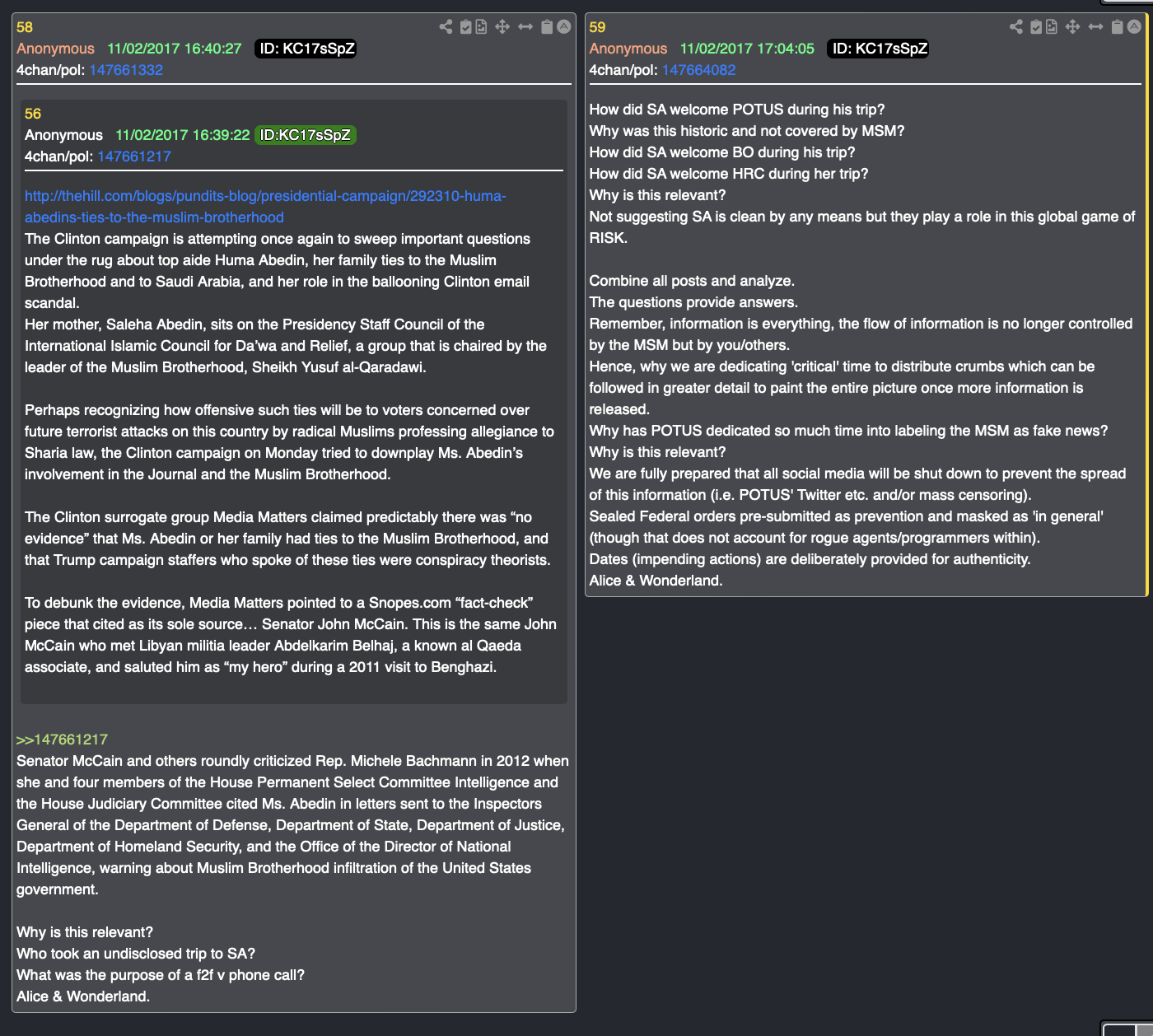Open thehill.com Huma Abedin article link
Image resolution: width=1153 pixels, height=1036 pixels.
(x=265, y=207)
